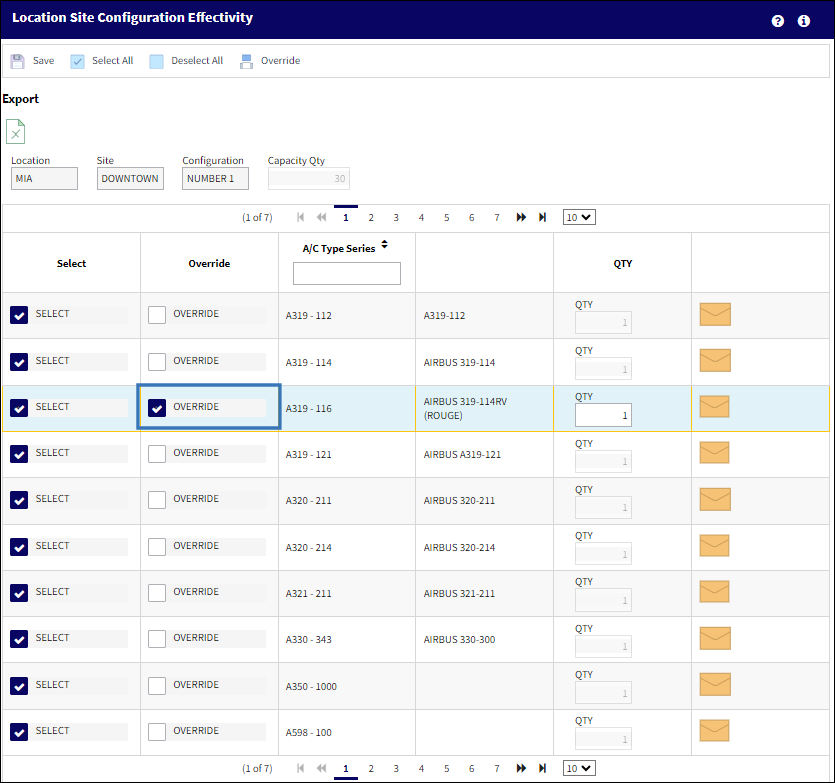Image resolution: width=835 pixels, height=783 pixels.
Task: Export the grid to Excel
Action: (x=16, y=132)
